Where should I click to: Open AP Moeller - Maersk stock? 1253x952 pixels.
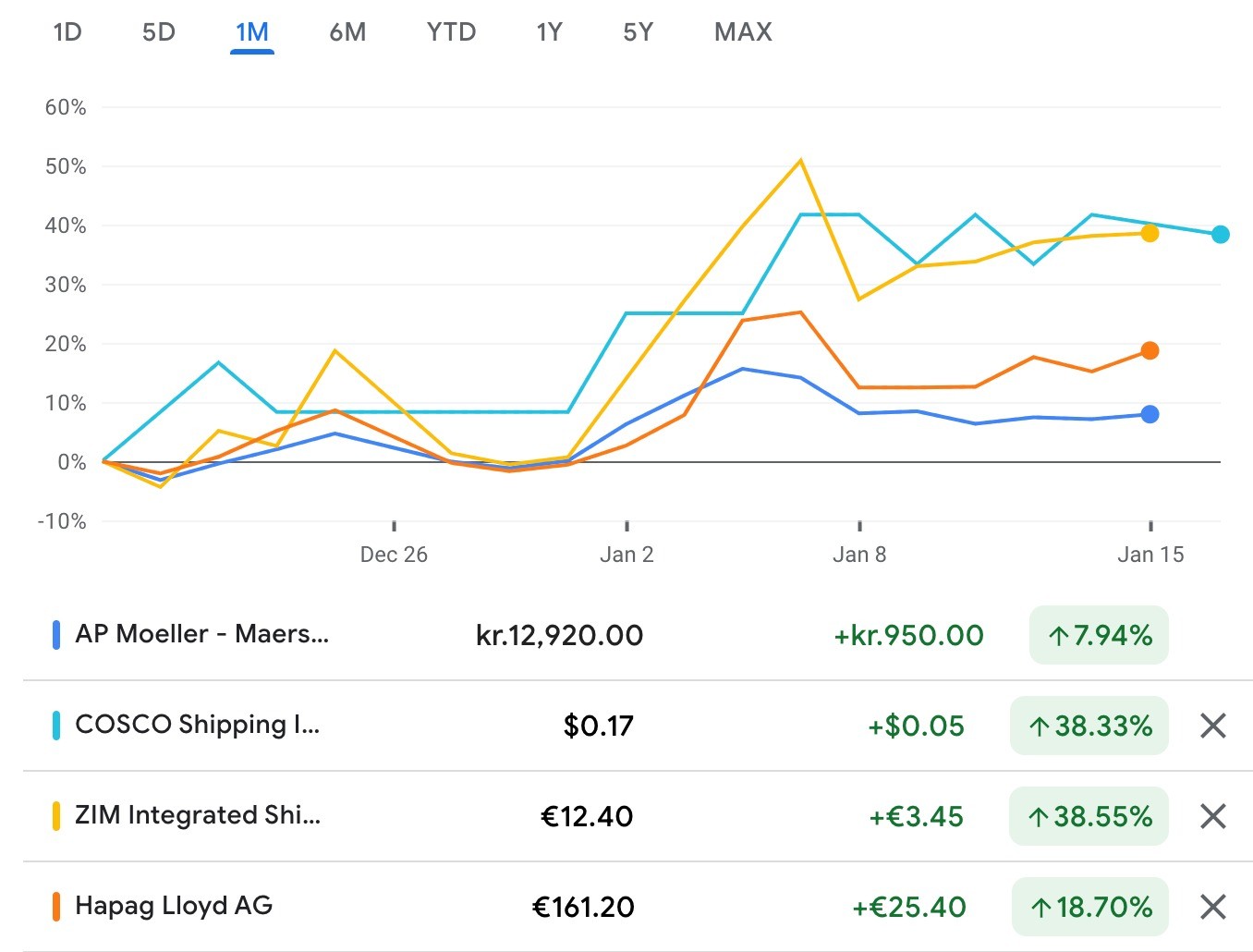coord(201,634)
